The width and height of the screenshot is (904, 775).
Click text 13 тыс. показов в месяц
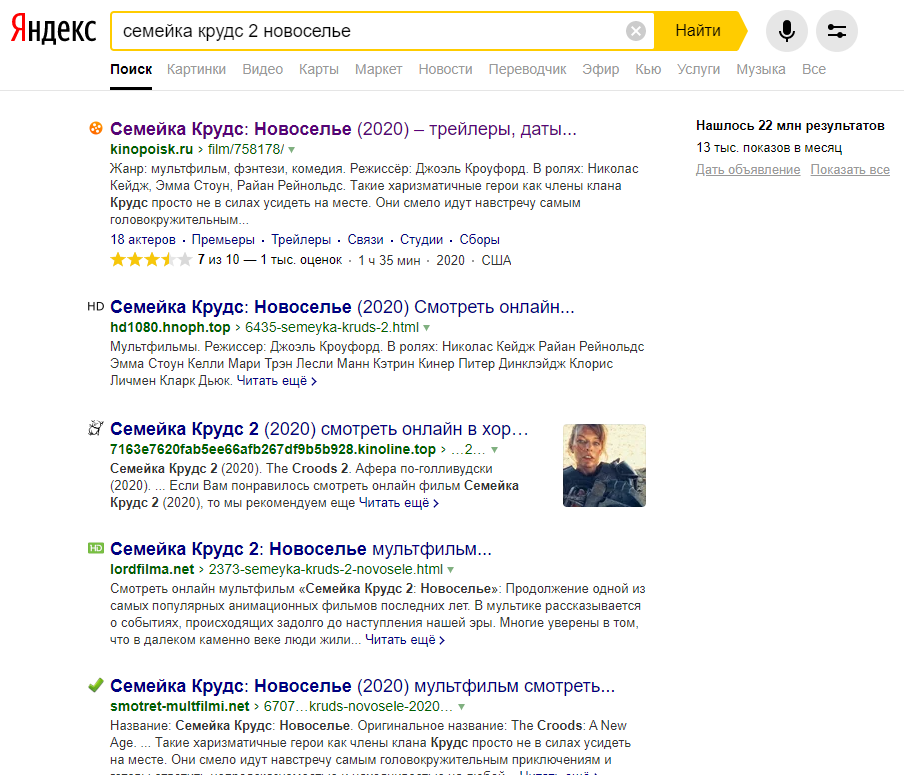tap(769, 148)
